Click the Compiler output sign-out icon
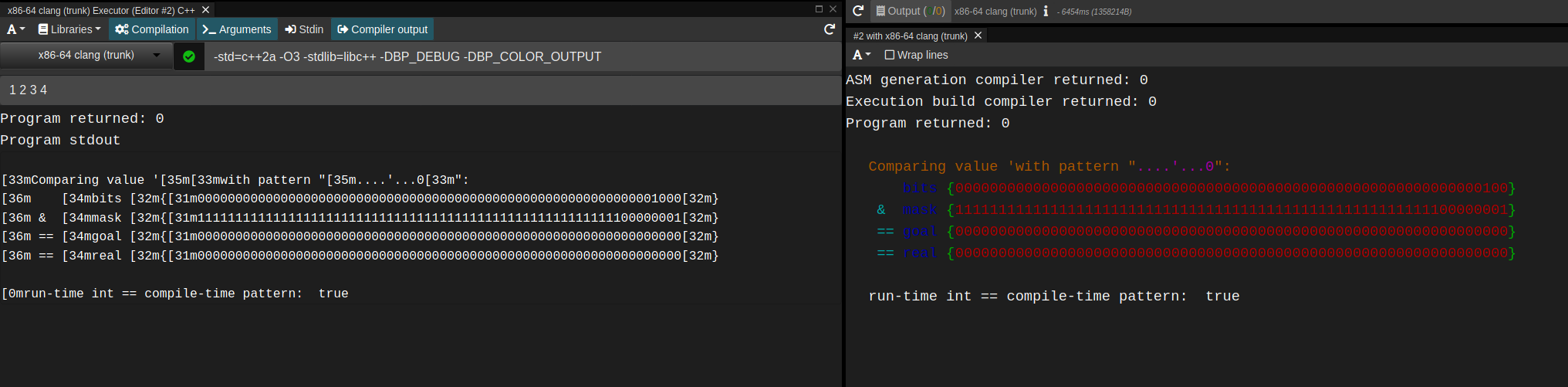 pos(343,29)
